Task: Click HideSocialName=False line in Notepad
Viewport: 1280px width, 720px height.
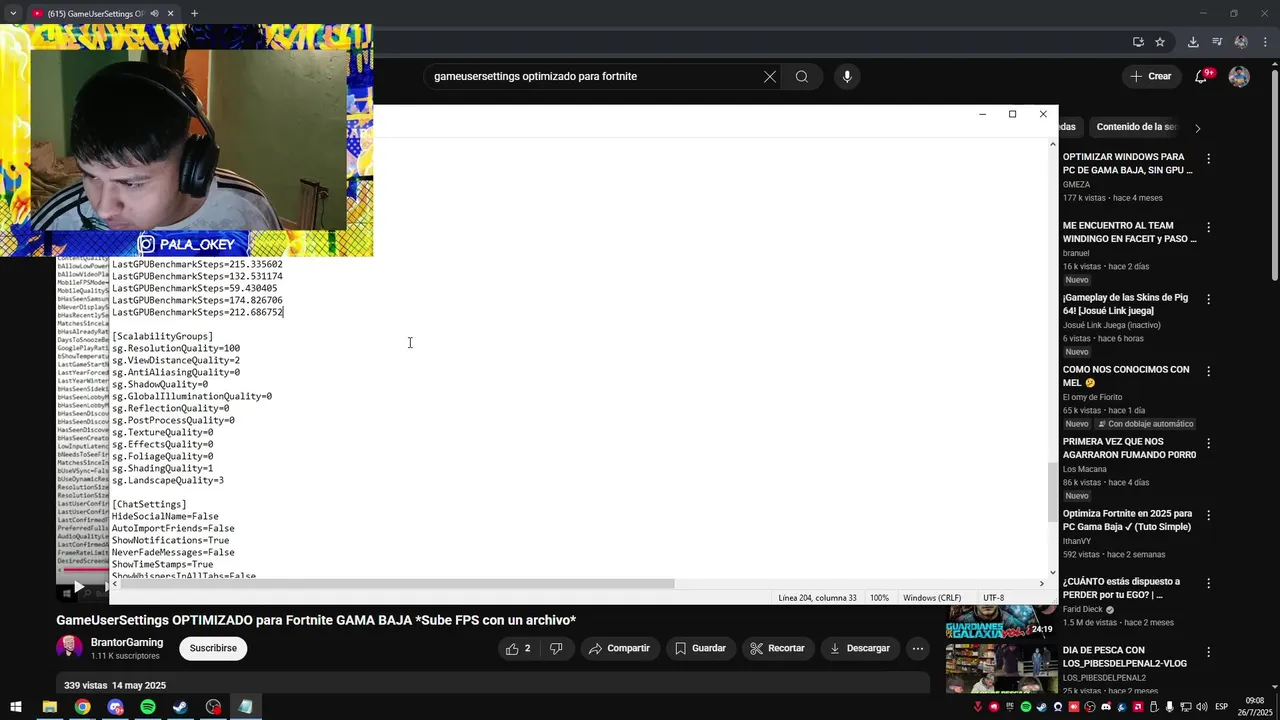Action: (165, 516)
